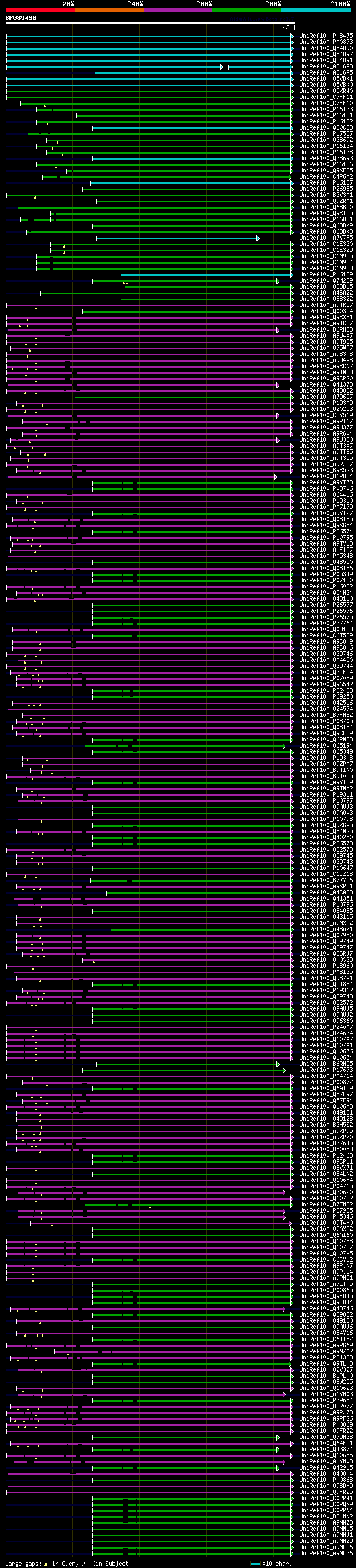Click the cyan ~100% identity legend bar

316,10
